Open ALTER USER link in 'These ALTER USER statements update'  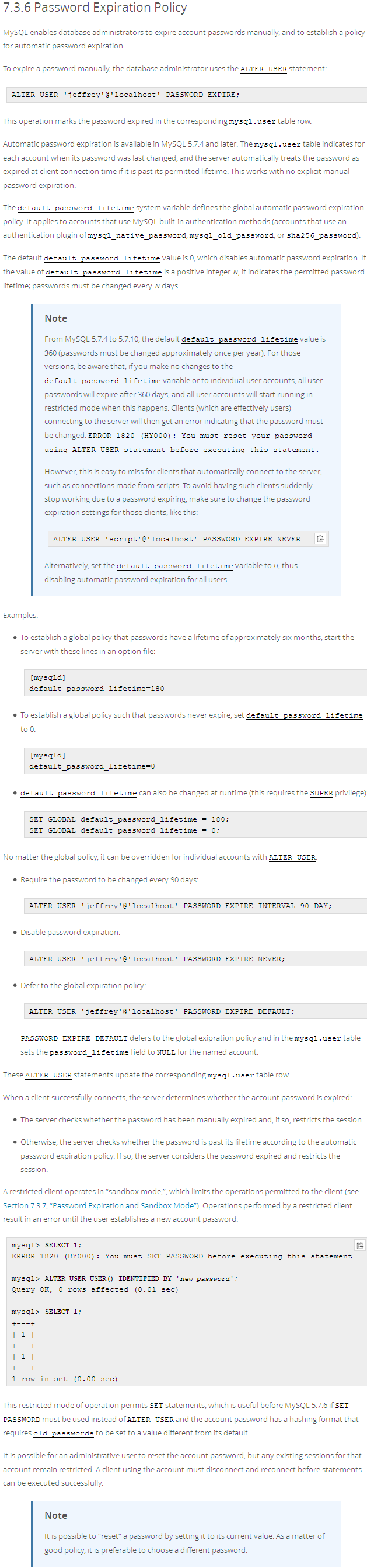click(x=48, y=1075)
